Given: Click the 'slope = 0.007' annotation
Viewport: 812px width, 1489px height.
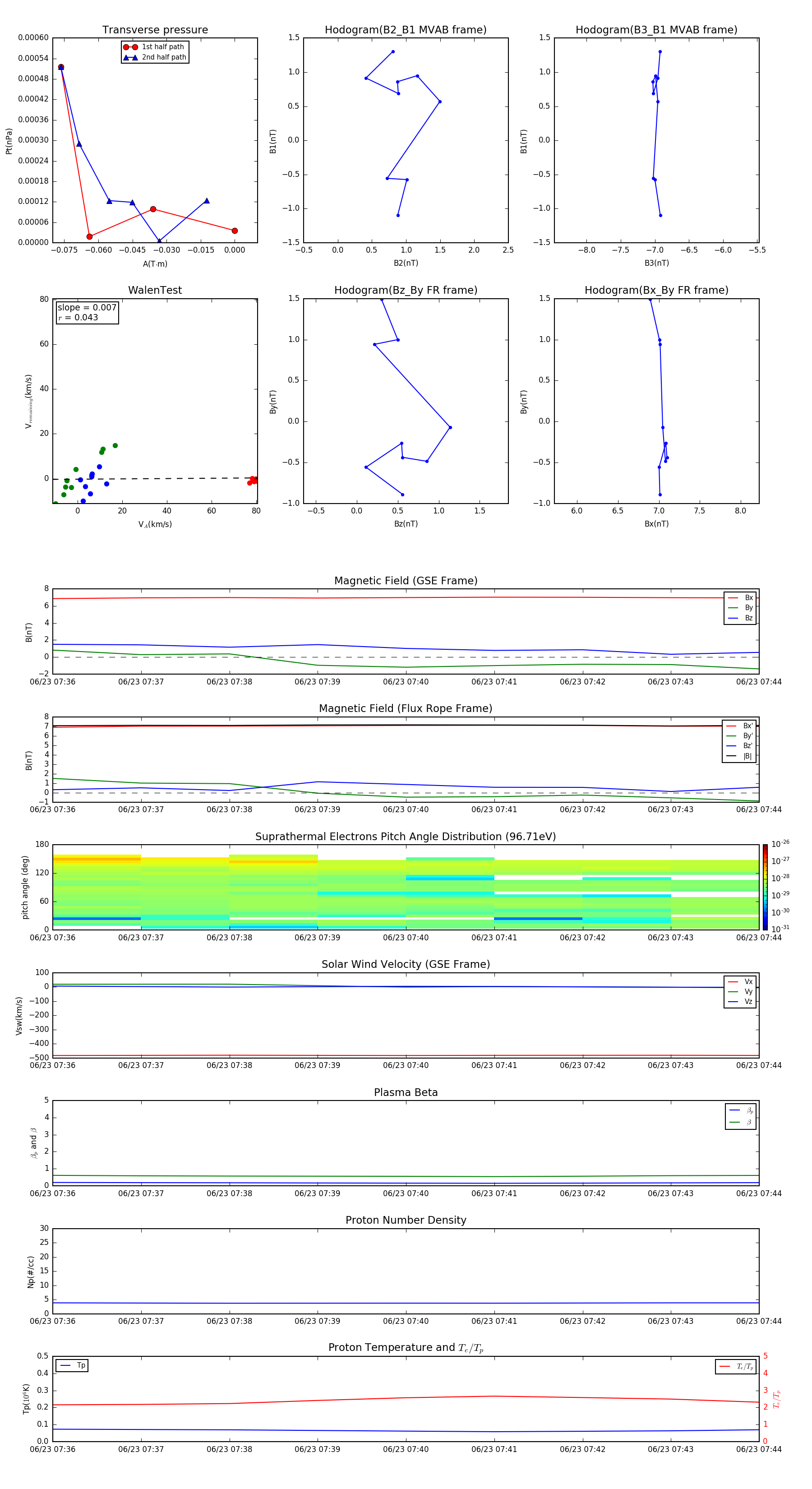Looking at the screenshot, I should click(87, 308).
